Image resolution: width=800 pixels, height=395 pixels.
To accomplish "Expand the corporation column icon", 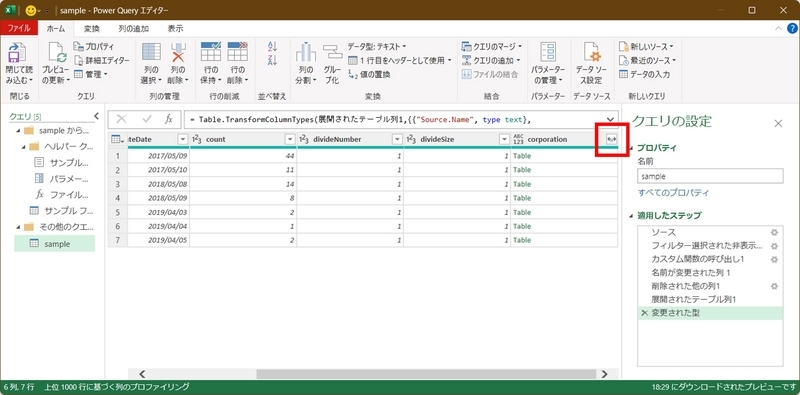I will click(x=611, y=139).
